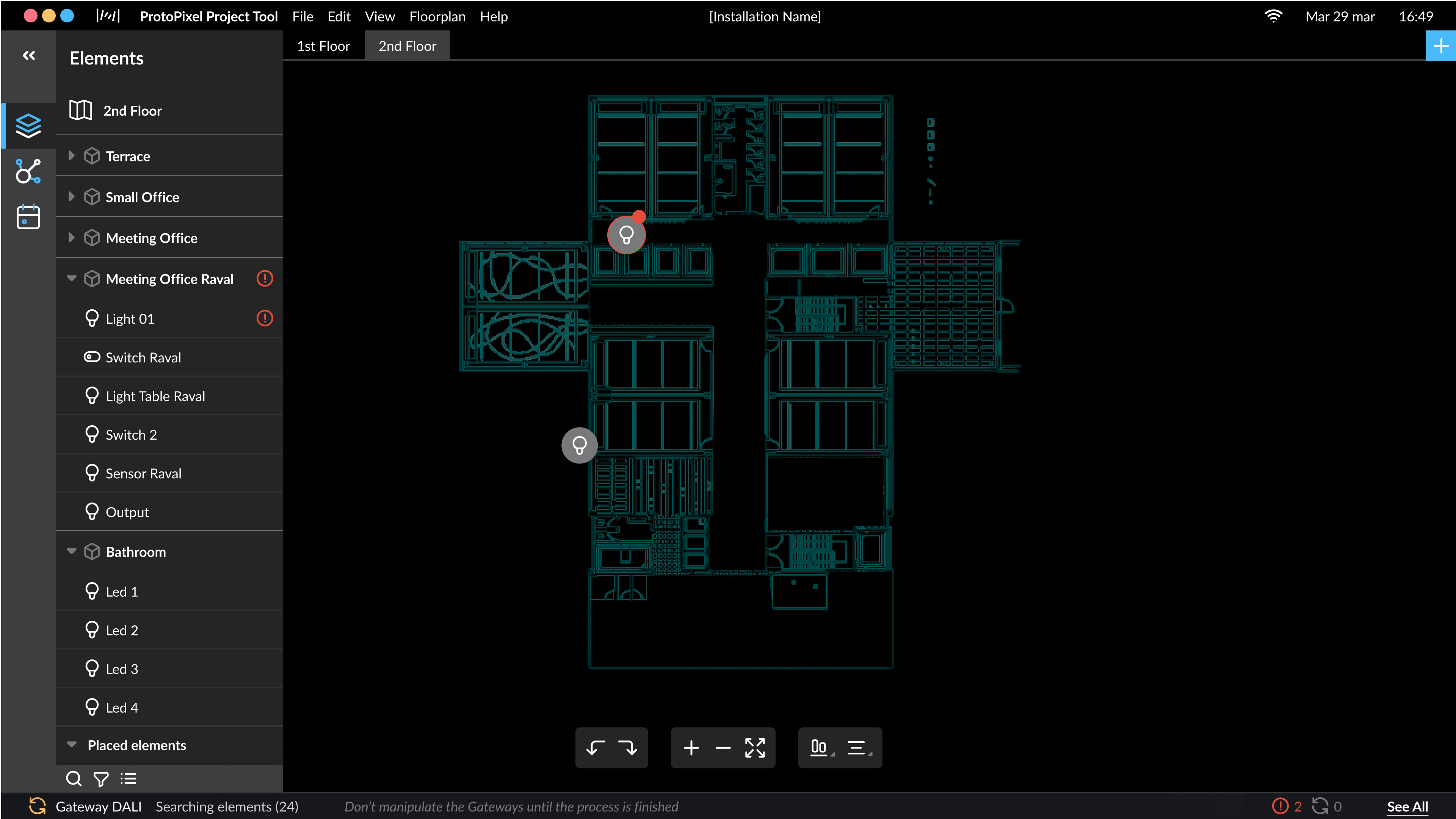Zoom out of the floorplan
Image resolution: width=1456 pixels, height=819 pixels.
723,748
